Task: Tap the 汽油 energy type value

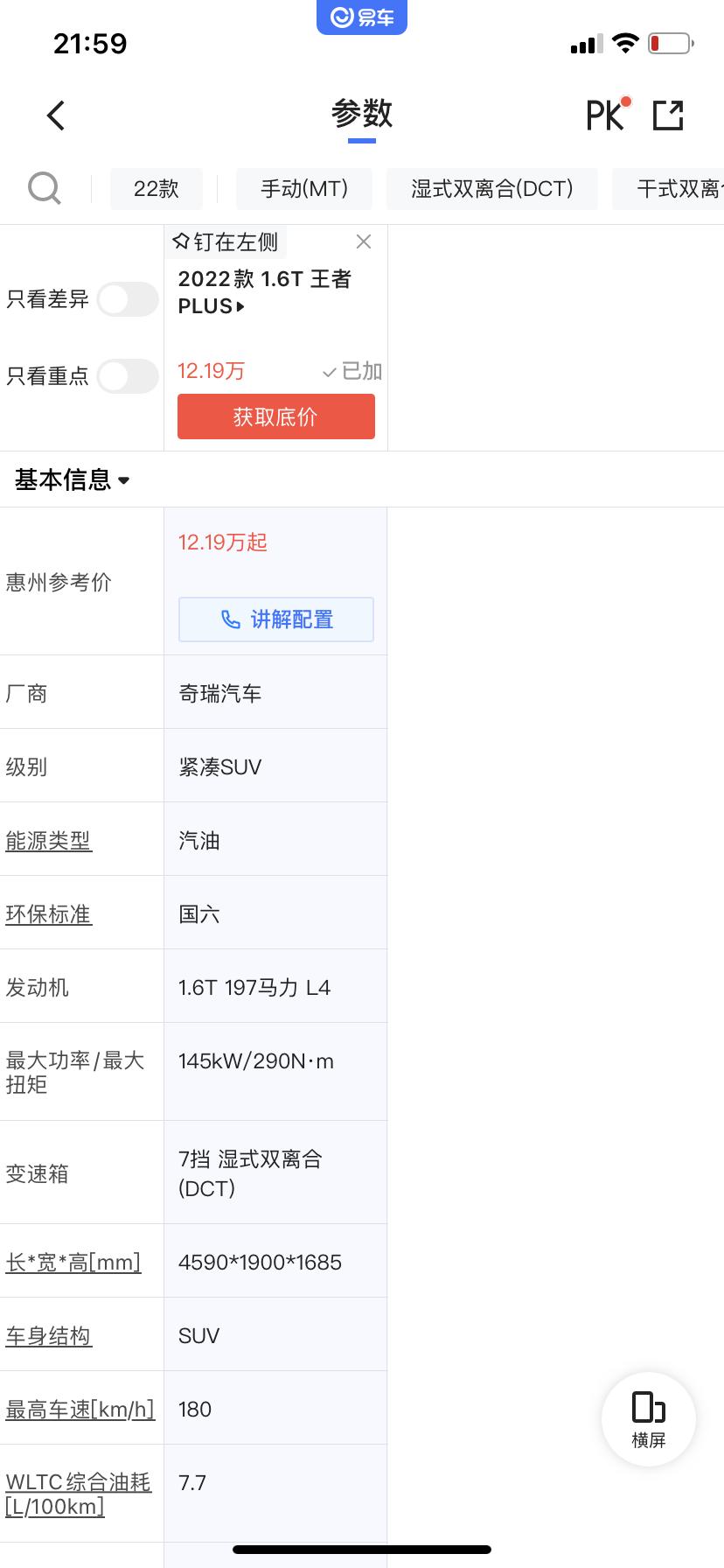Action: click(x=199, y=841)
